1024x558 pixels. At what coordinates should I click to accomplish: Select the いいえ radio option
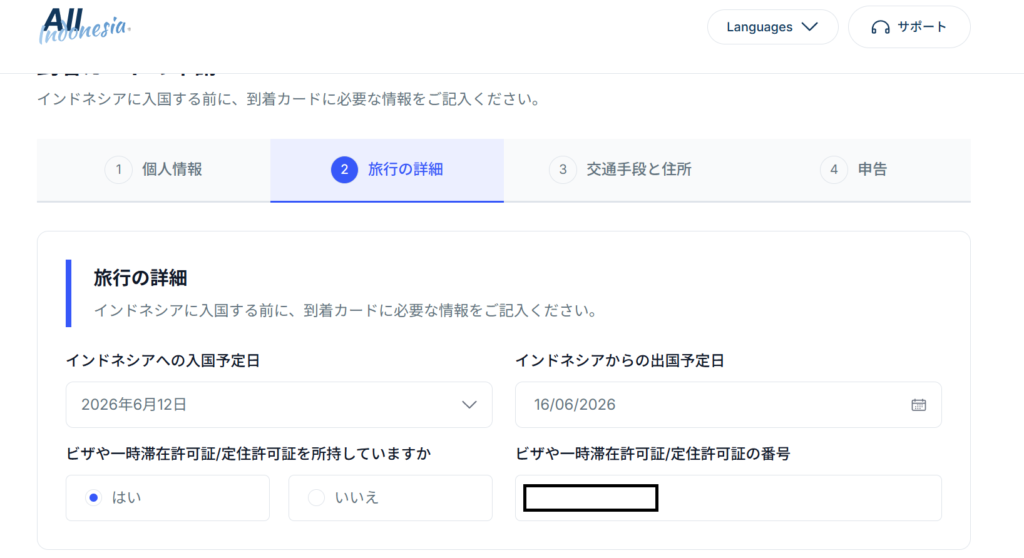point(391,498)
